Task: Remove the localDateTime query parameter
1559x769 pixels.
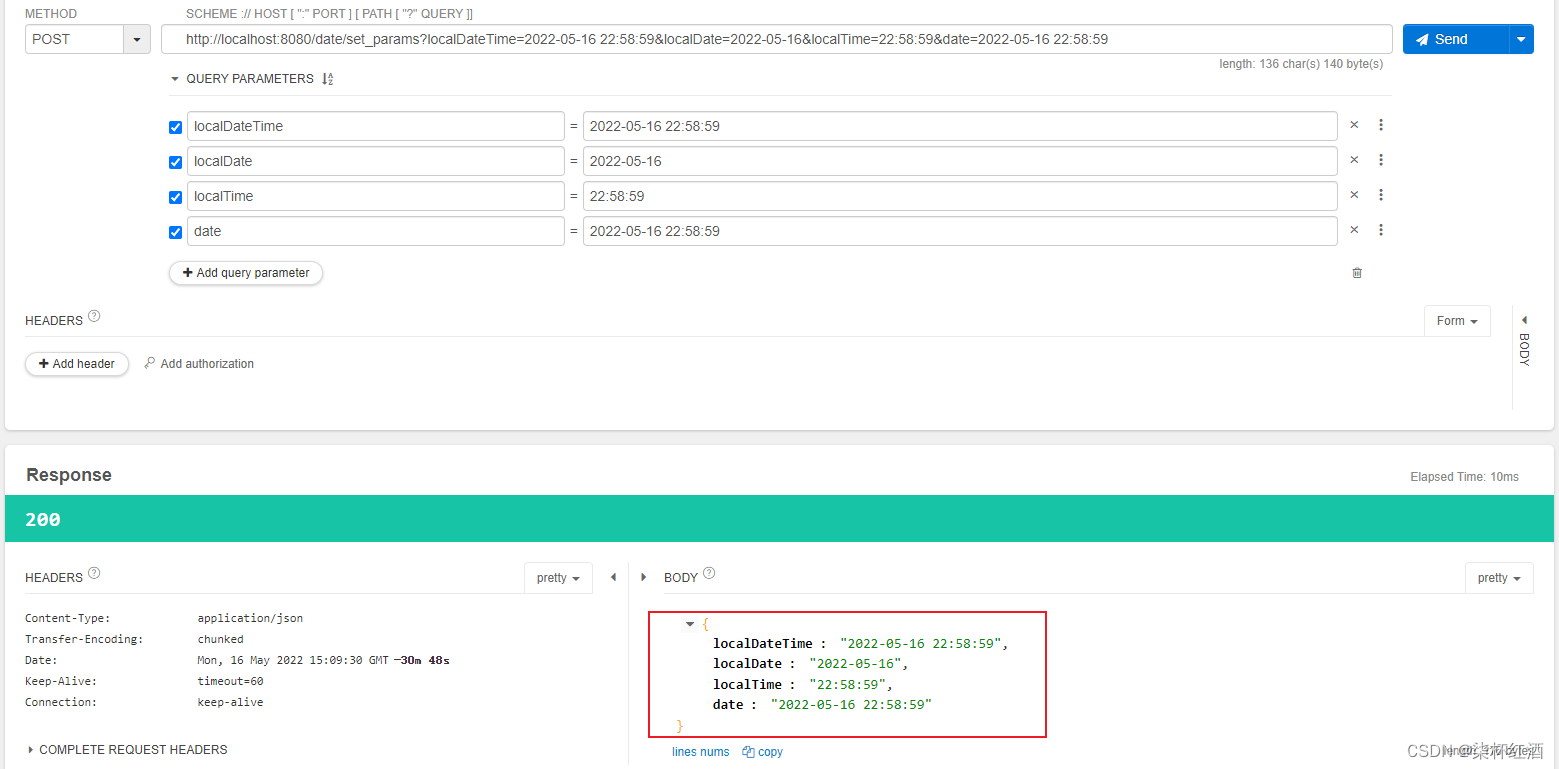Action: 1354,125
